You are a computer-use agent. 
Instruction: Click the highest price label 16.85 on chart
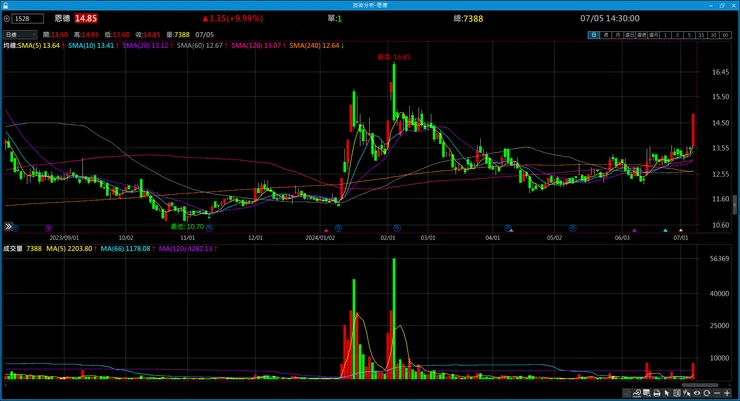394,57
